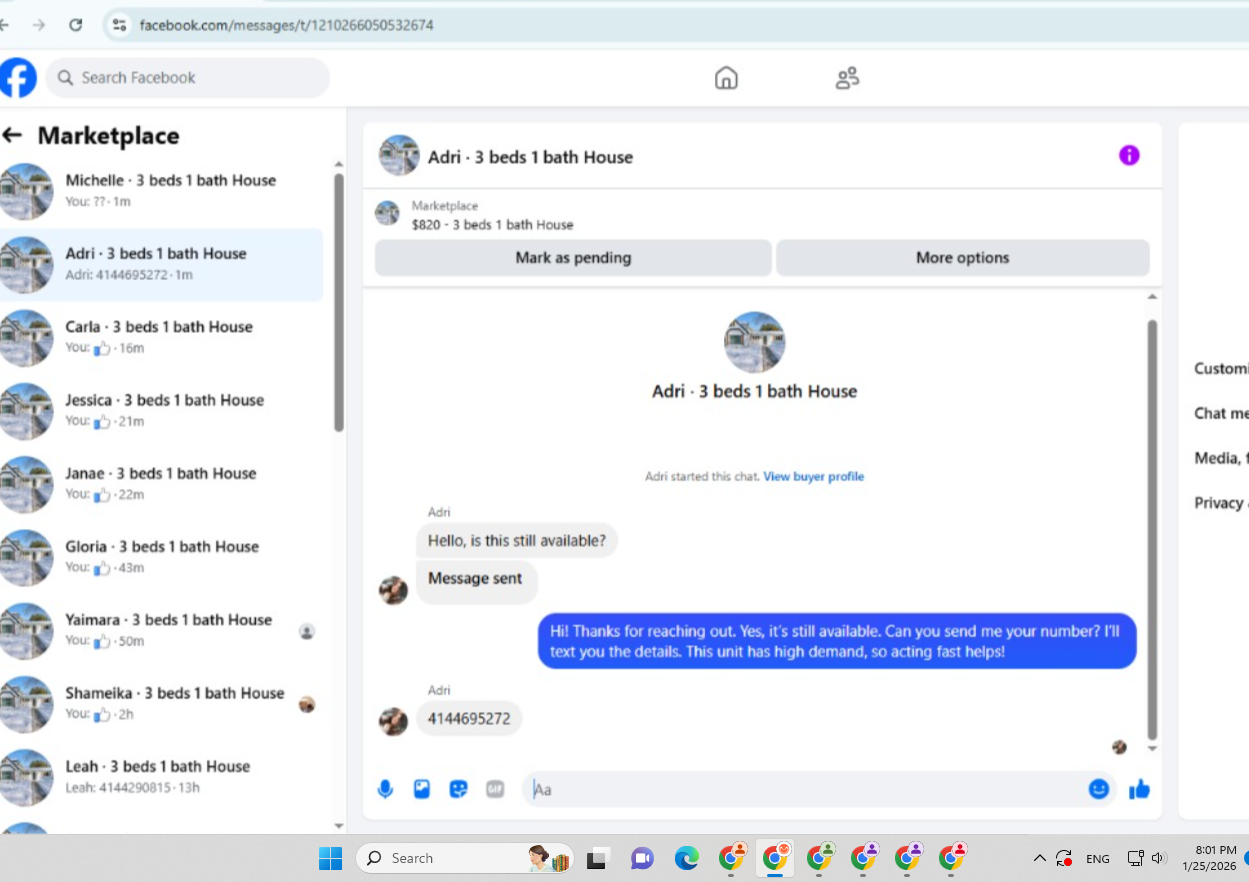Click the network icon in system tray
This screenshot has height=882, width=1249.
pos(1135,858)
